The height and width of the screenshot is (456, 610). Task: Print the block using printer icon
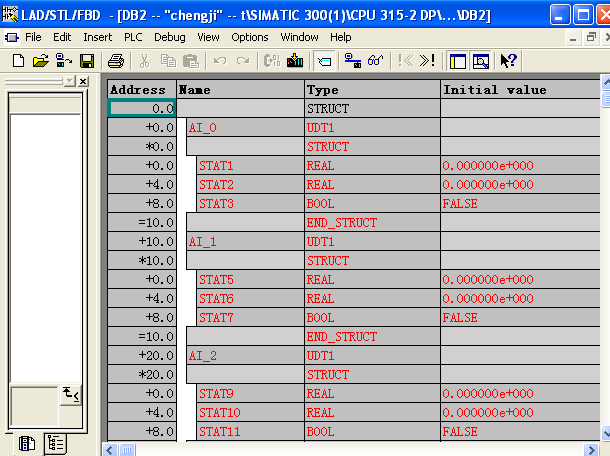[116, 61]
